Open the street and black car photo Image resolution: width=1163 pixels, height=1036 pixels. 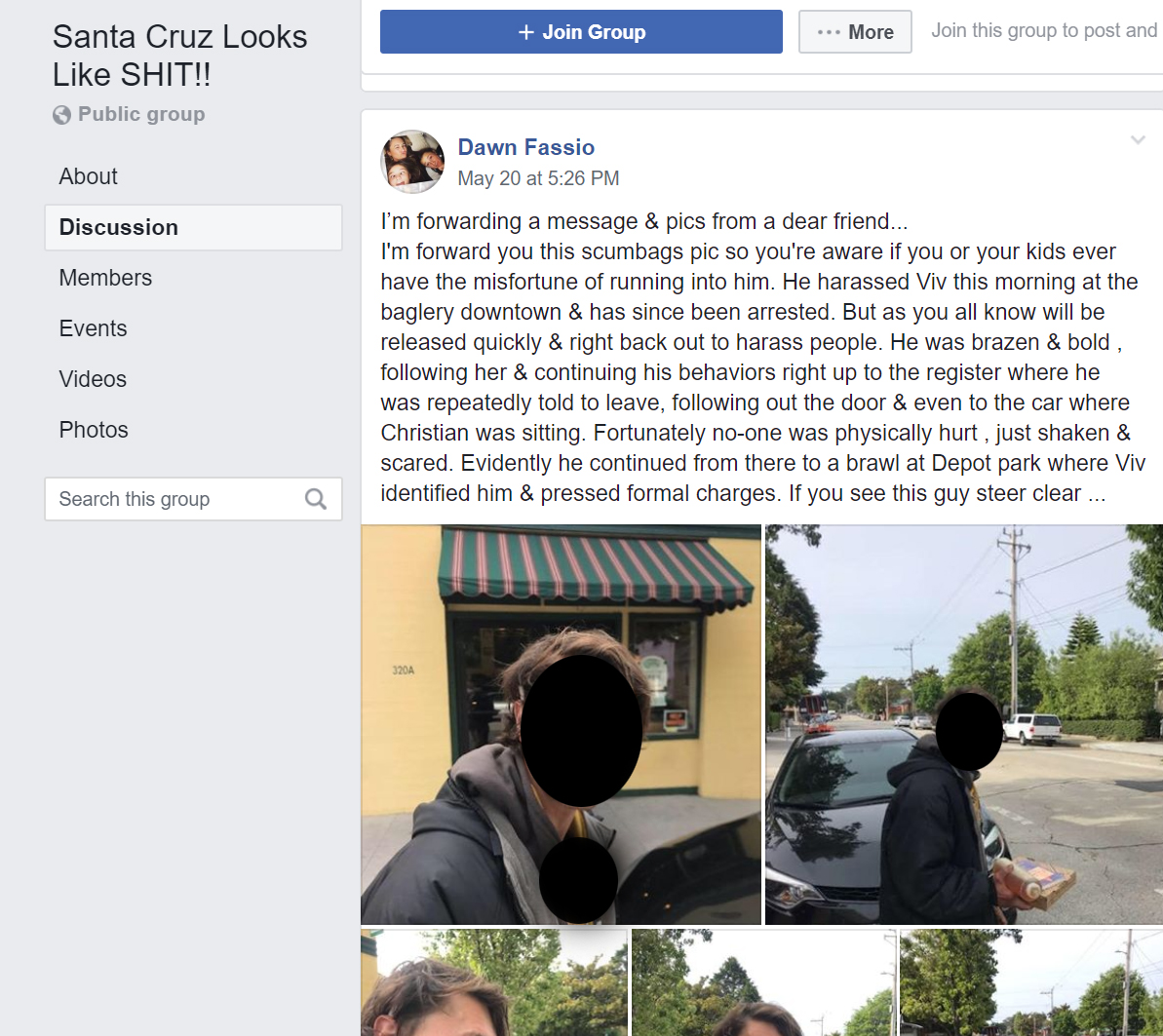click(963, 724)
